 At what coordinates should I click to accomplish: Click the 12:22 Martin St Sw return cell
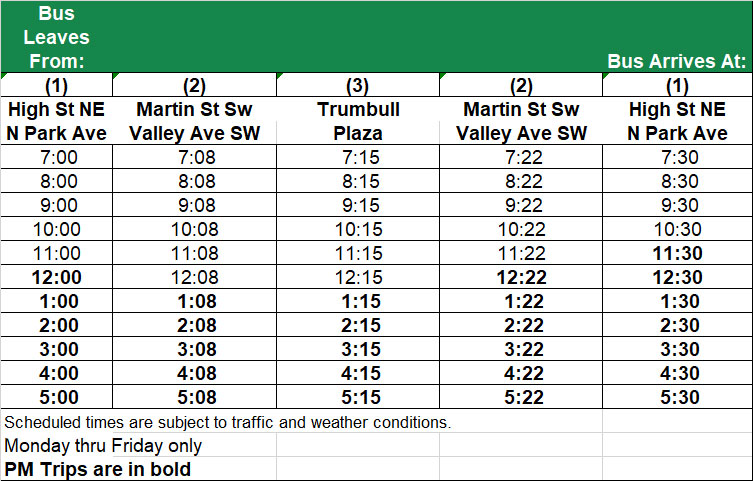point(521,277)
